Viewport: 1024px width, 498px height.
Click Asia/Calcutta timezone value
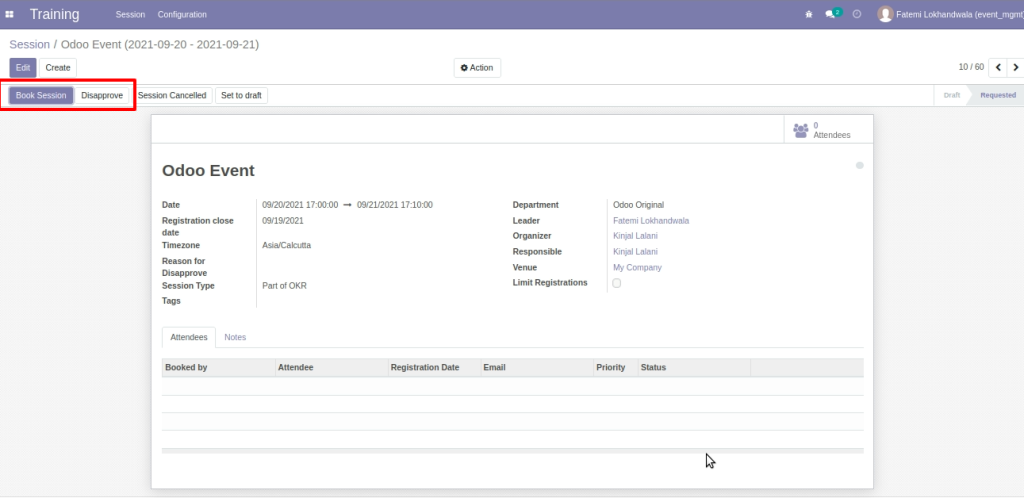286,245
